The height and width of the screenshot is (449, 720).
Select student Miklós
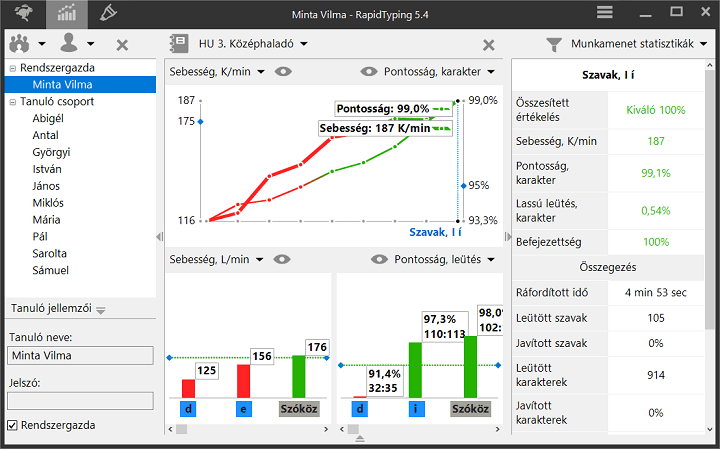click(x=48, y=203)
